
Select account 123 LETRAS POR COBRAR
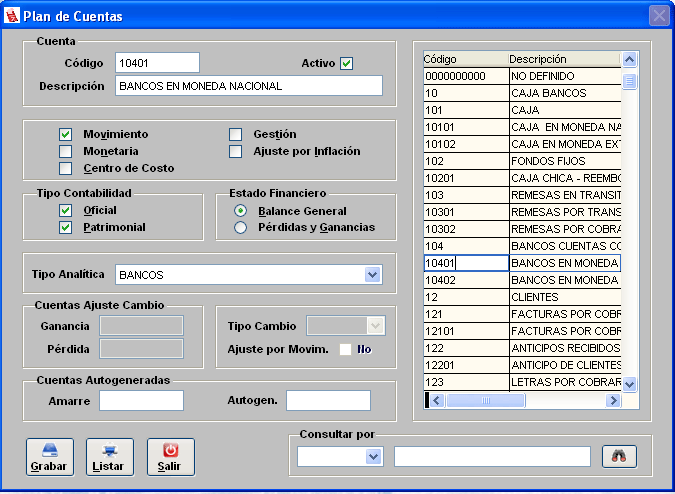pyautogui.click(x=522, y=382)
